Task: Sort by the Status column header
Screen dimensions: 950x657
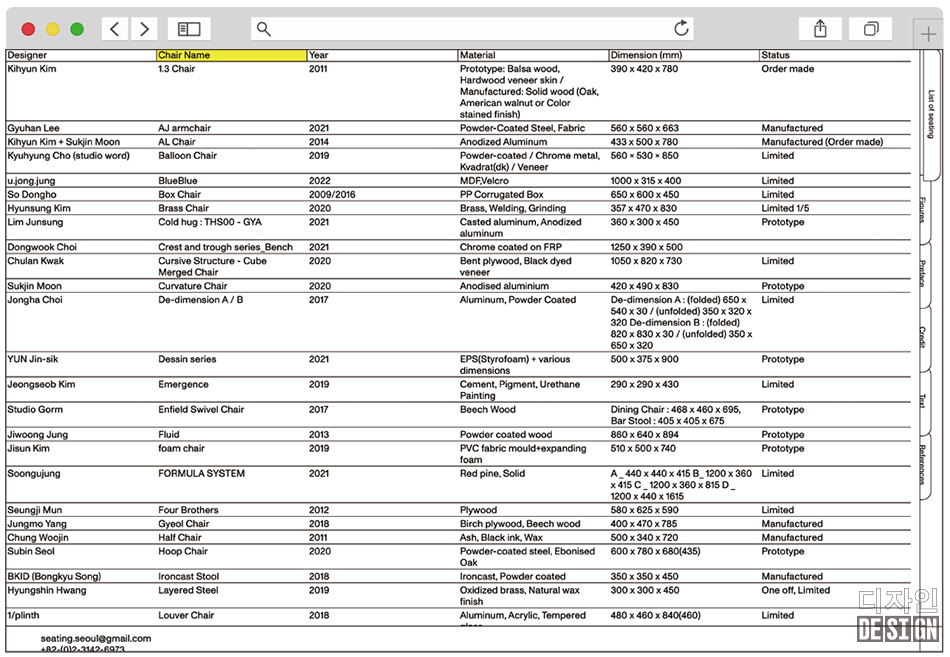Action: pyautogui.click(x=776, y=55)
